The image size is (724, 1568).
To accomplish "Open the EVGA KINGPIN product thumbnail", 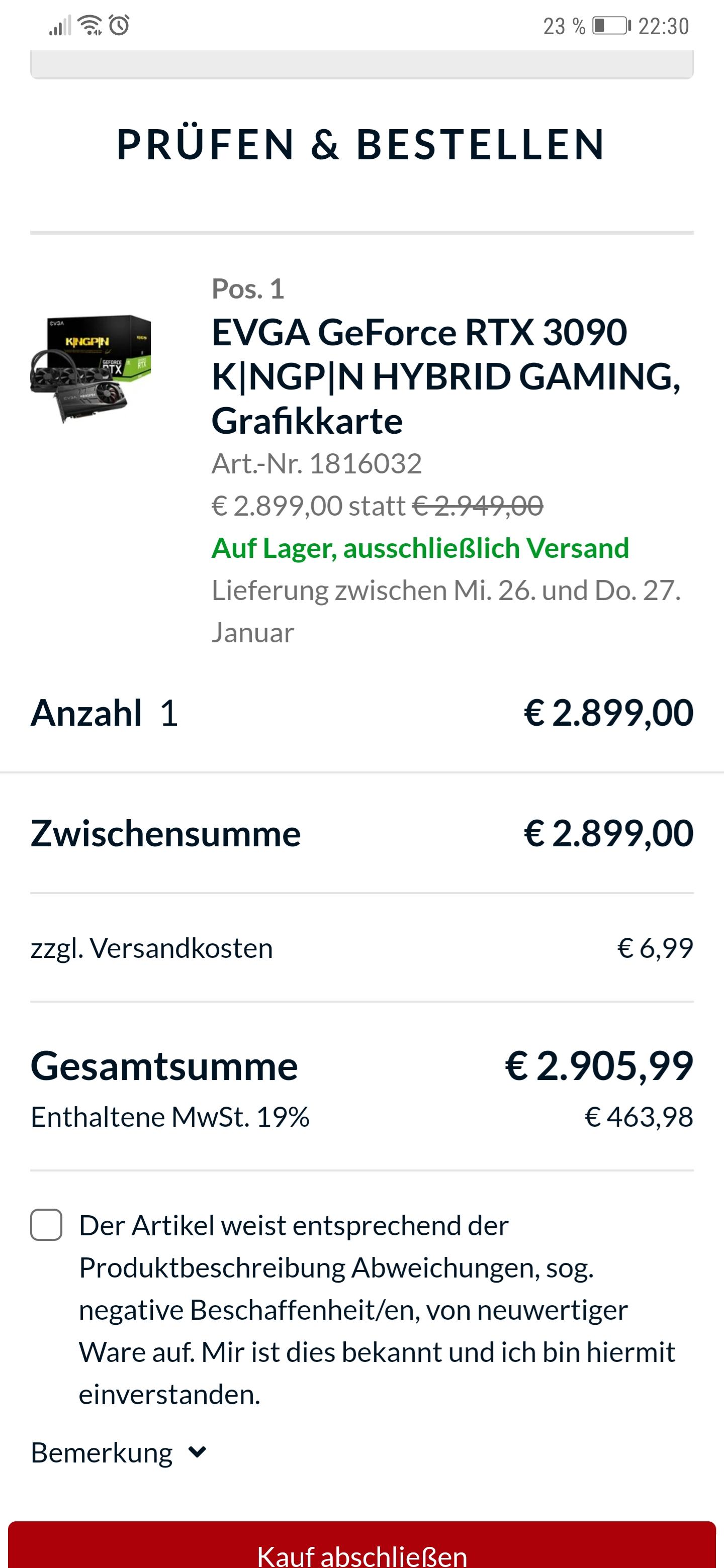I will pyautogui.click(x=90, y=368).
